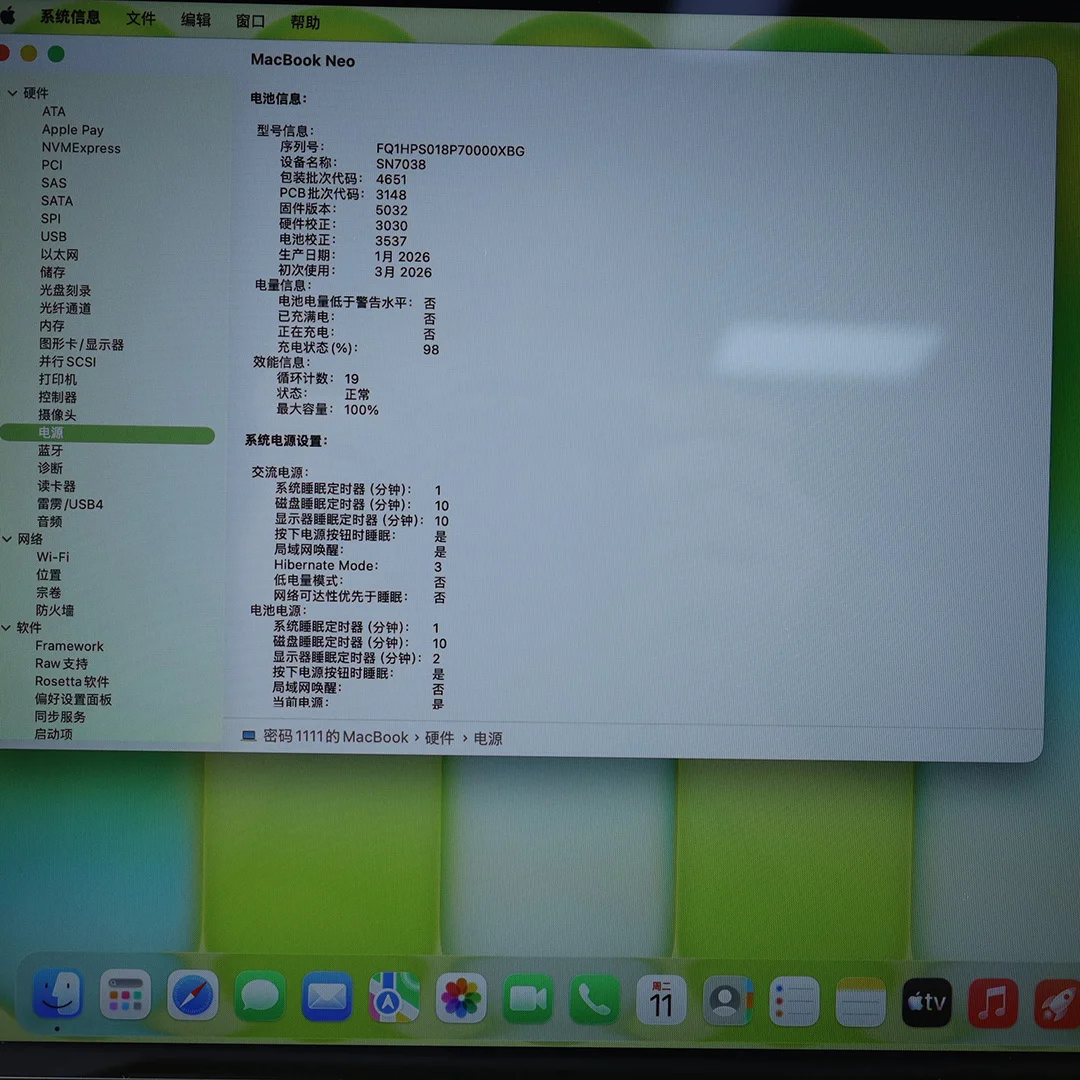Select 蓝牙 in the sidebar

point(50,450)
